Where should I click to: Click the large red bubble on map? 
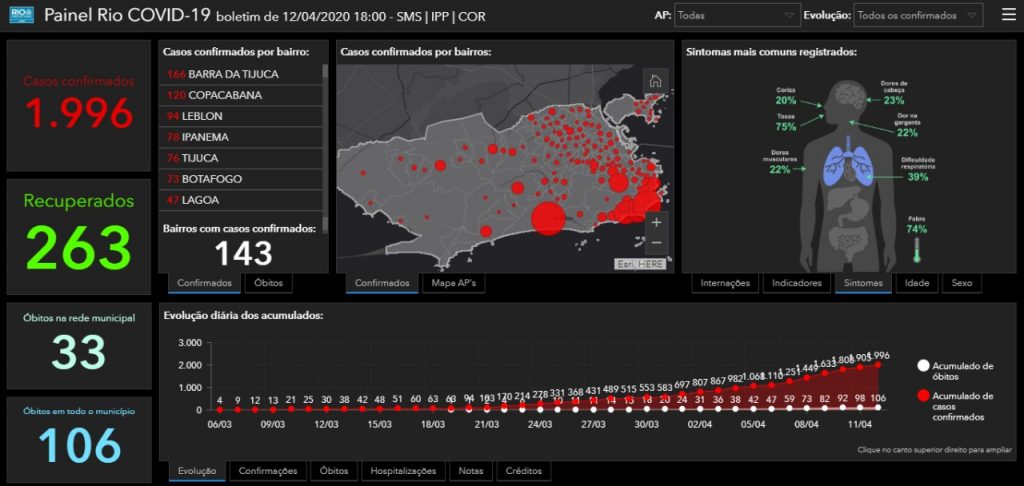point(547,218)
